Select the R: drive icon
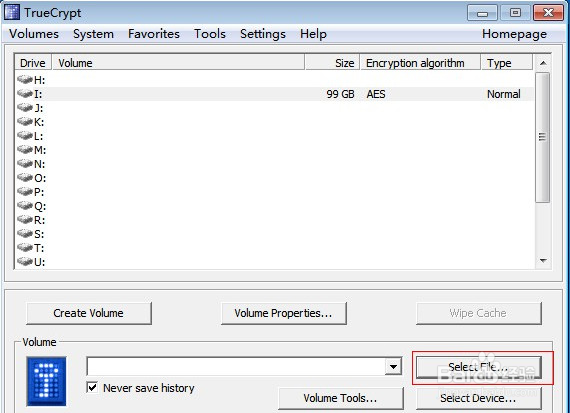Viewport: 570px width, 413px height. [25, 220]
